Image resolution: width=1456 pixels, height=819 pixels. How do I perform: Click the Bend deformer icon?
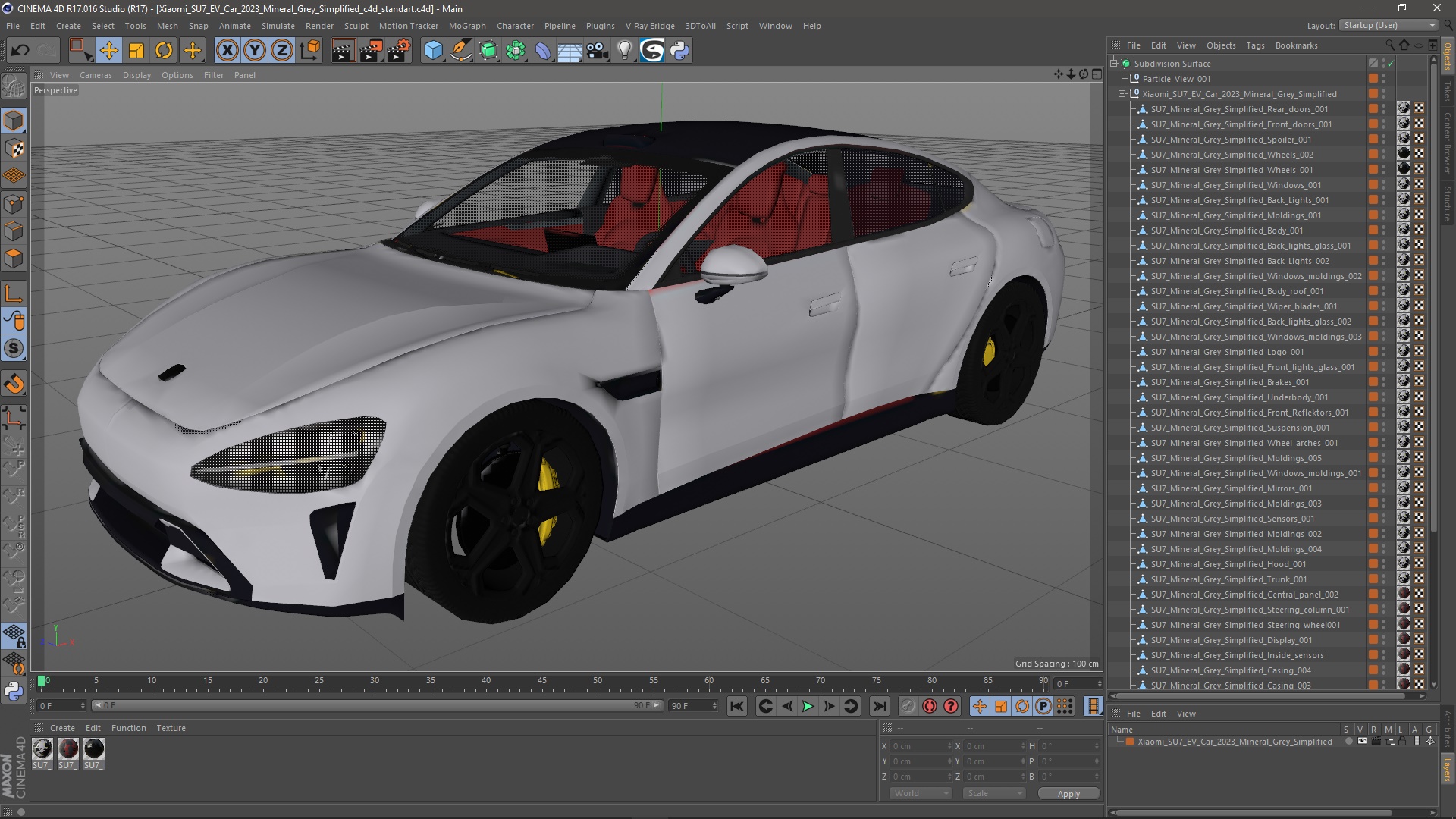(543, 51)
